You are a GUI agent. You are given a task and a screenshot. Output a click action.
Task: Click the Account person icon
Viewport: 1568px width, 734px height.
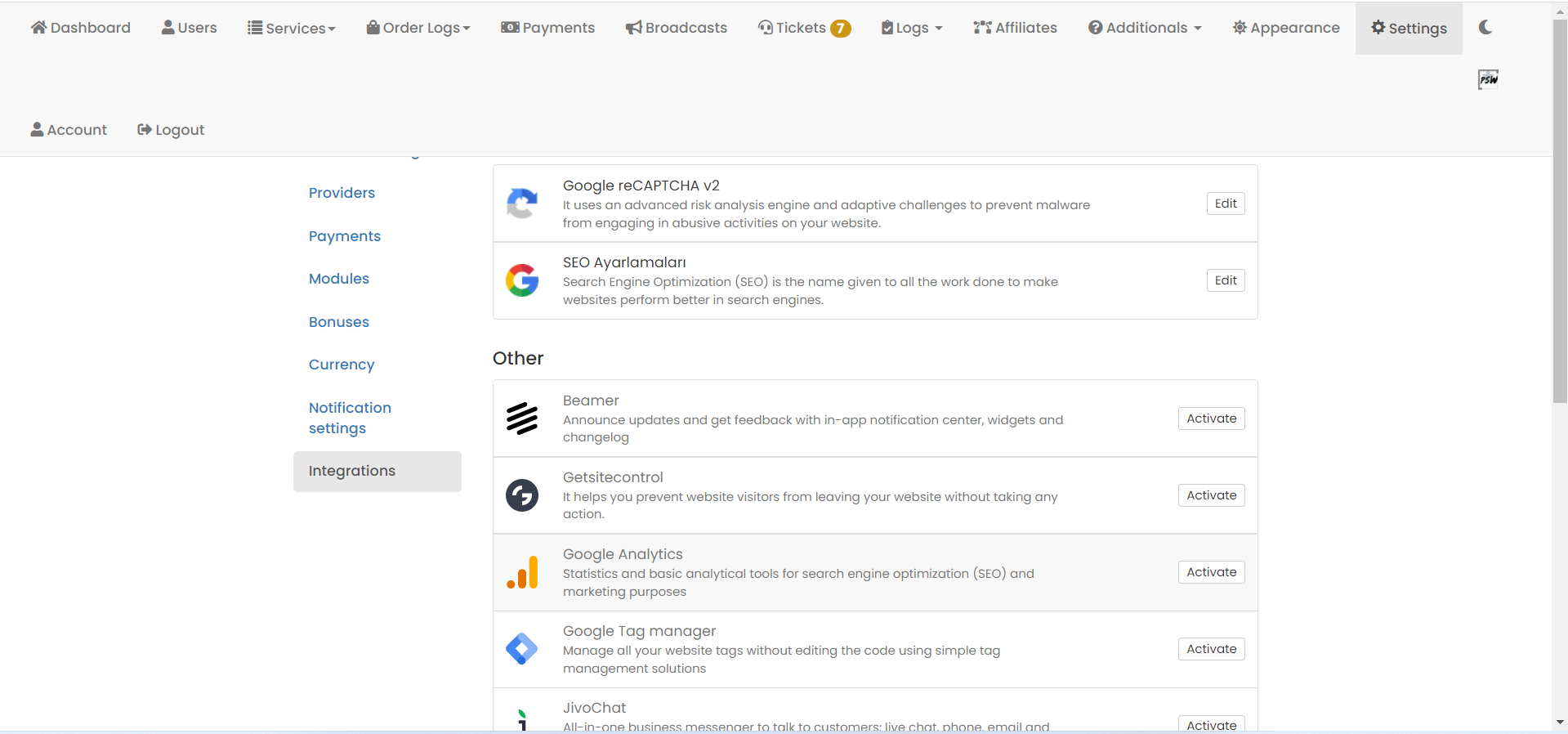[x=37, y=129]
